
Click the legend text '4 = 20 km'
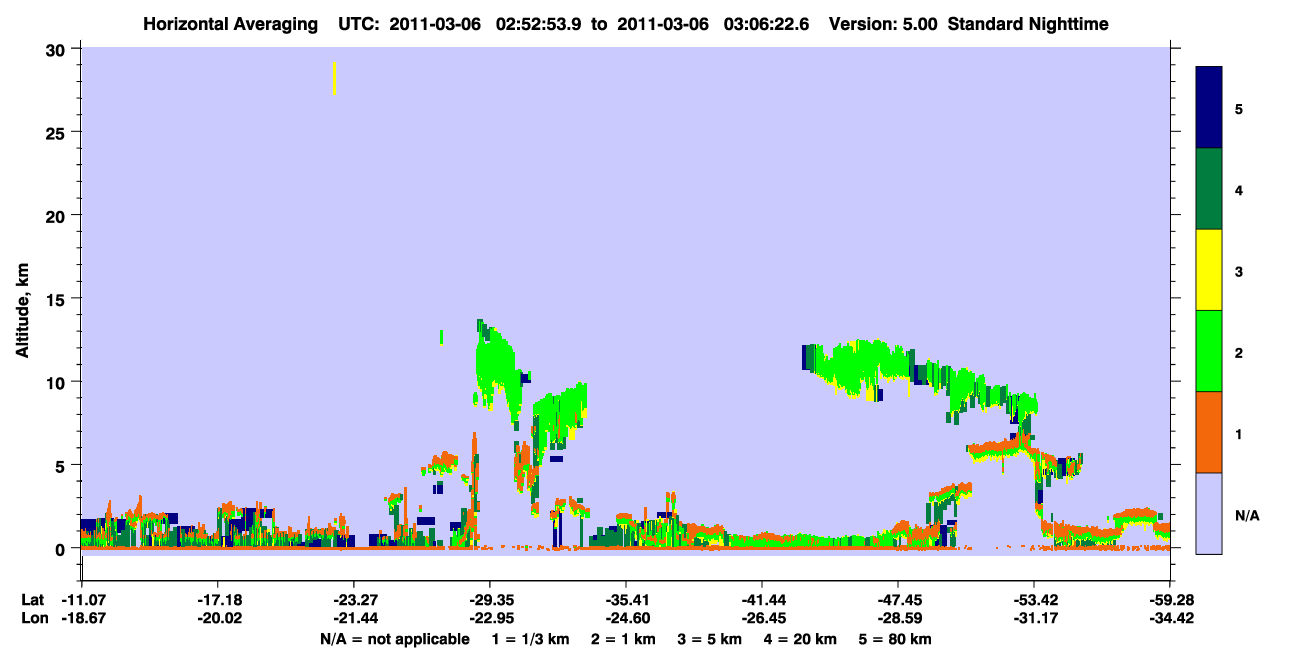coord(800,639)
